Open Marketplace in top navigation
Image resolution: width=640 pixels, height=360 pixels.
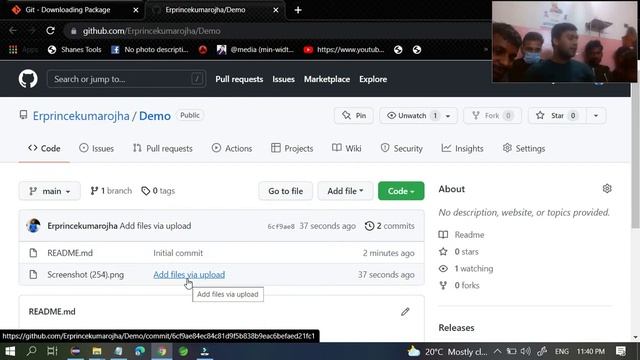(327, 79)
